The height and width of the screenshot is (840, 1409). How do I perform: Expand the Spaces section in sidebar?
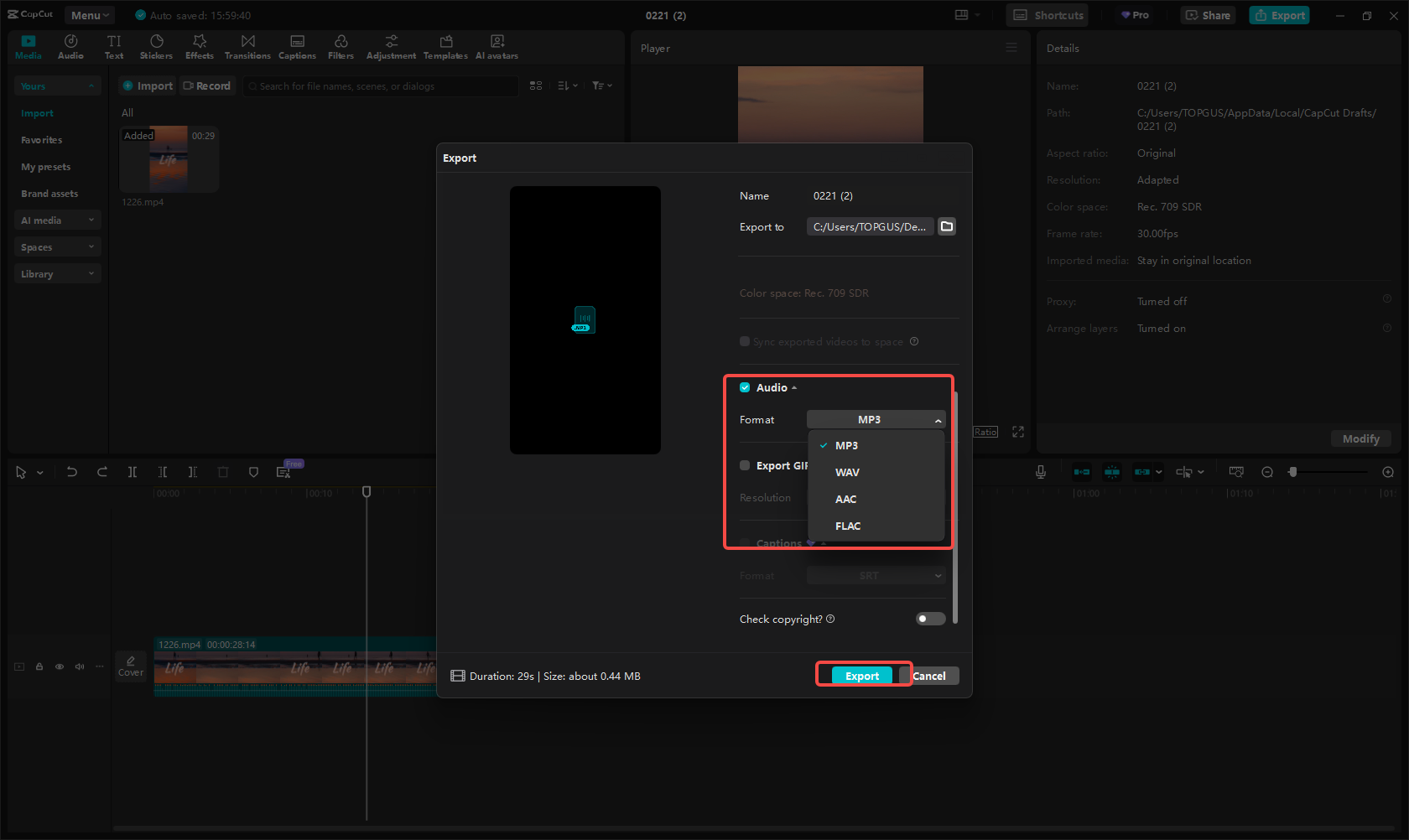(57, 246)
